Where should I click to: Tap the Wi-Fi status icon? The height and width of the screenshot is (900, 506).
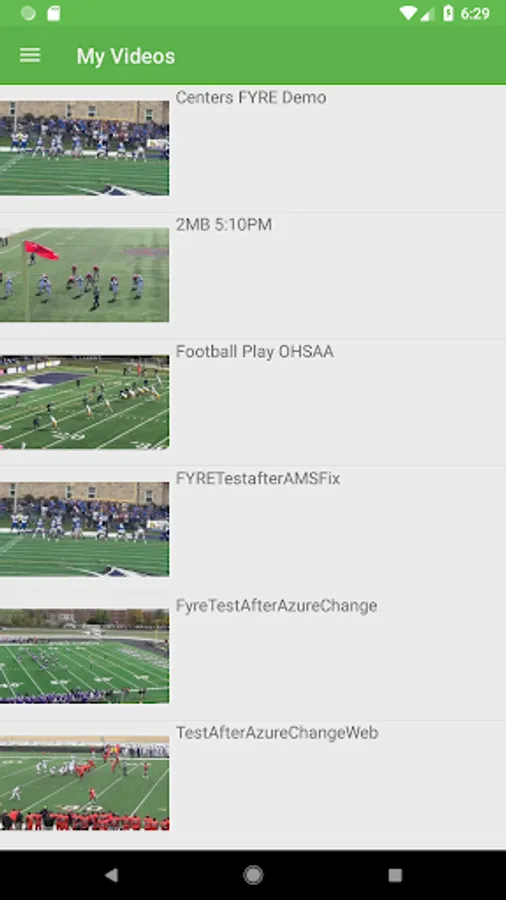(x=408, y=13)
